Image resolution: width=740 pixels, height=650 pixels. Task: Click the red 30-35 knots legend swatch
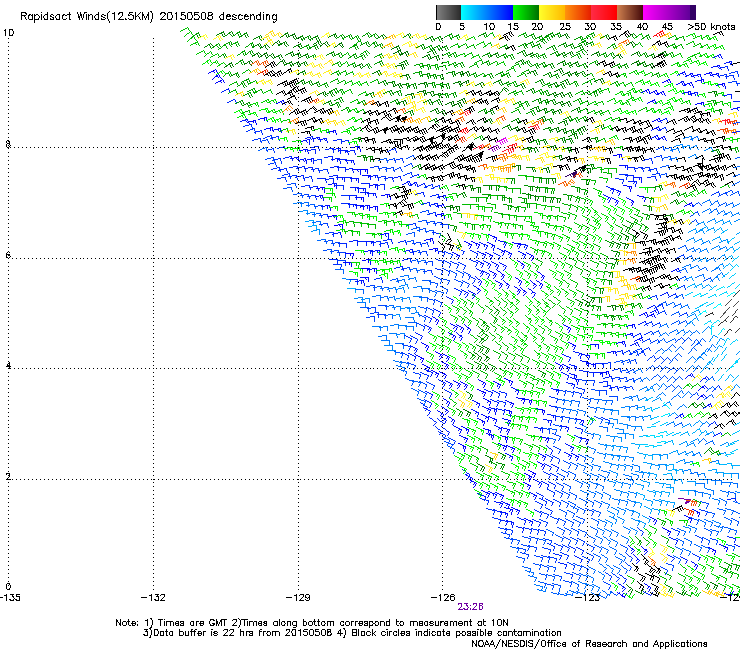pos(604,12)
